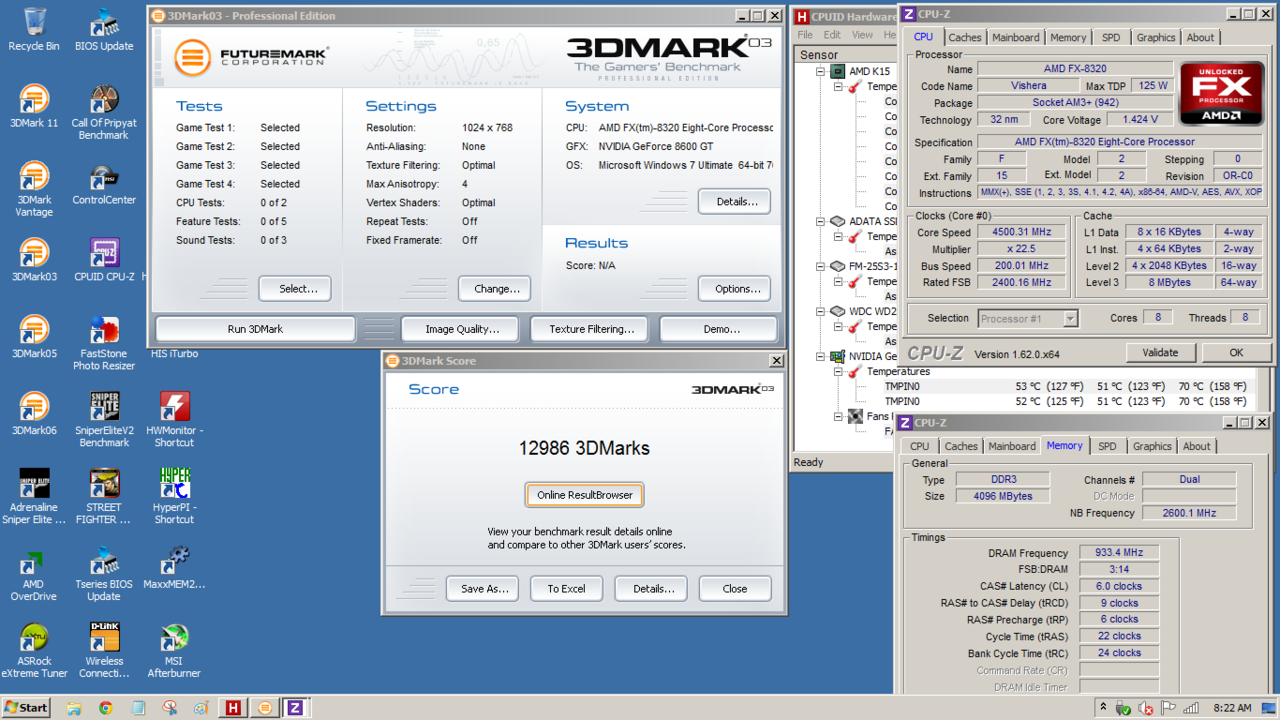Collapse Temperatures under AMD K15
The width and height of the screenshot is (1280, 720).
pyautogui.click(x=839, y=87)
